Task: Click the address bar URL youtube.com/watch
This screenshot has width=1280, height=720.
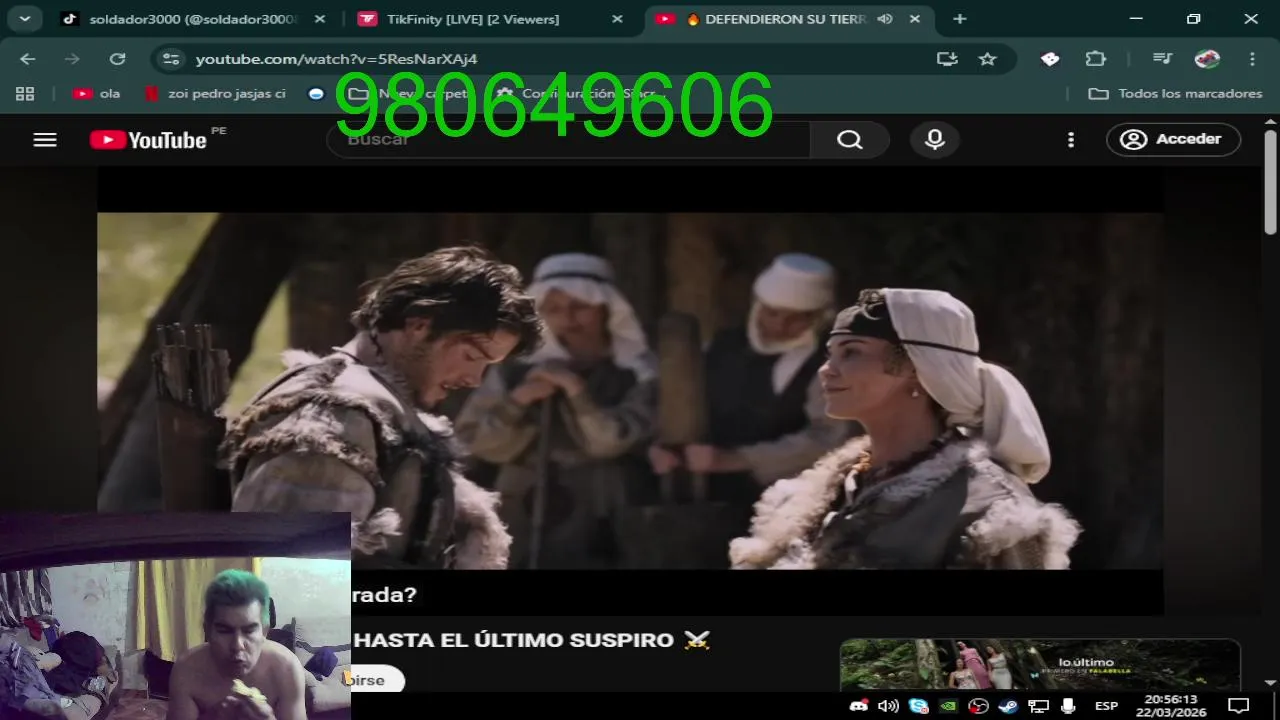Action: click(336, 59)
